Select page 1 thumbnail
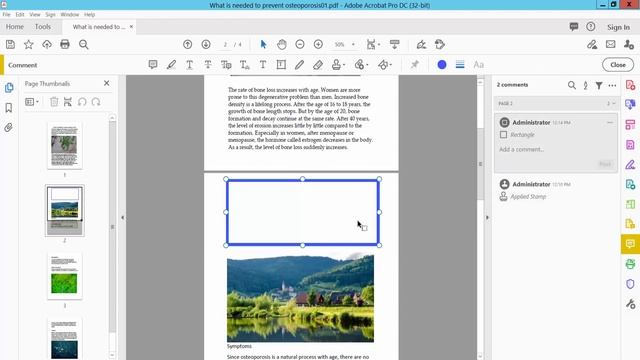 [x=64, y=146]
